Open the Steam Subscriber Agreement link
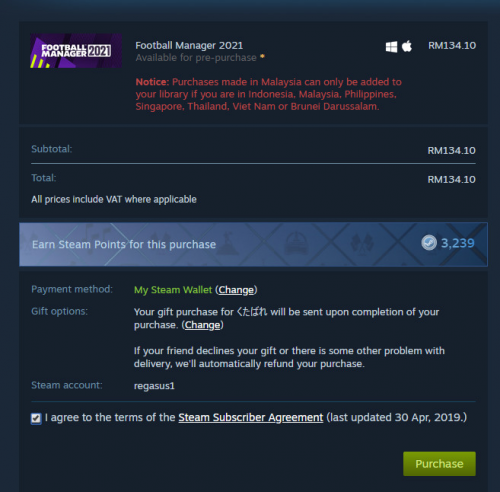500x492 pixels. pos(251,417)
